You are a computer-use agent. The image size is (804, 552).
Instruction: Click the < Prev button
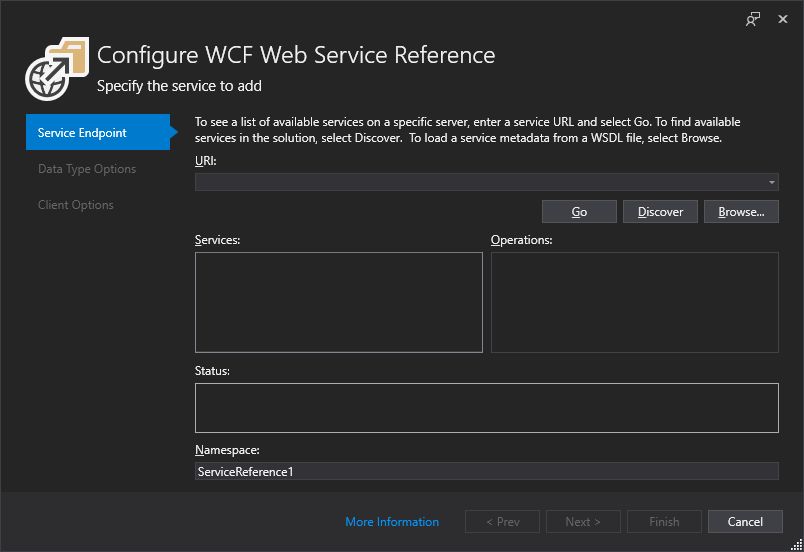point(502,522)
